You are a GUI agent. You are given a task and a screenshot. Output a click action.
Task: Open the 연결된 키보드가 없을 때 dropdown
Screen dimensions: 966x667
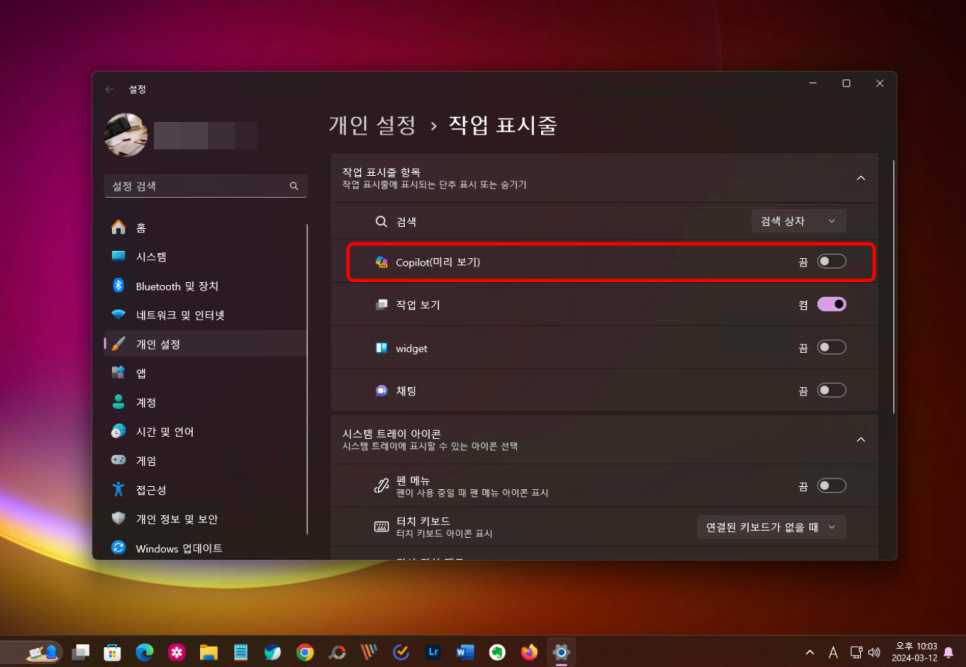(771, 527)
